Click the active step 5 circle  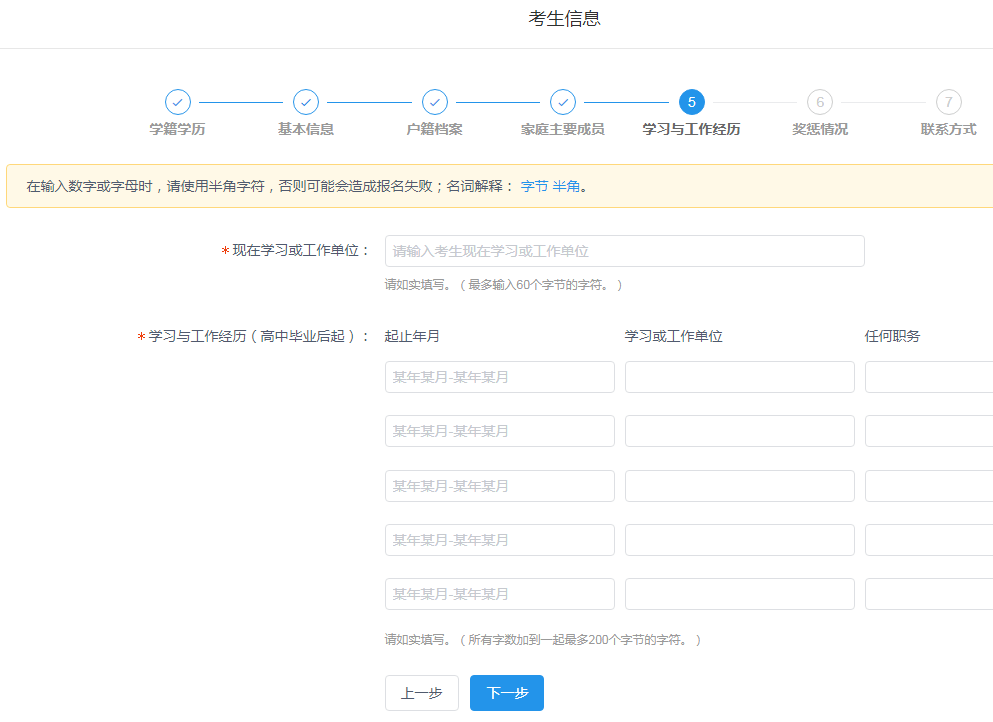[x=692, y=102]
